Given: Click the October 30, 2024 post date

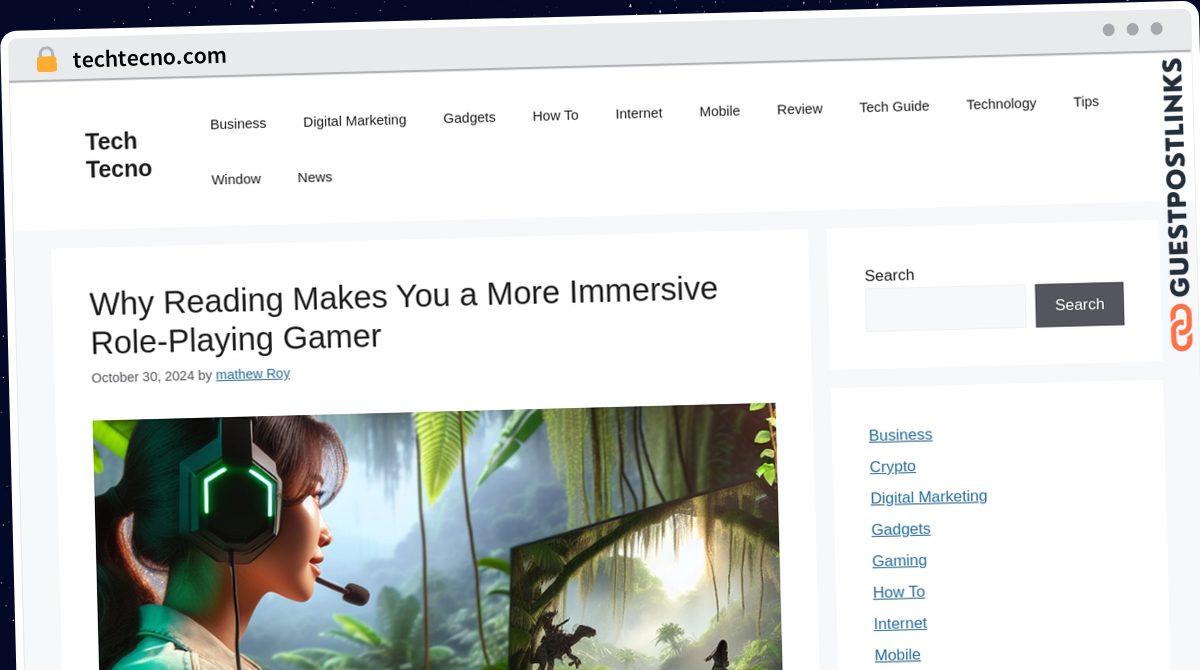Looking at the screenshot, I should pos(143,377).
